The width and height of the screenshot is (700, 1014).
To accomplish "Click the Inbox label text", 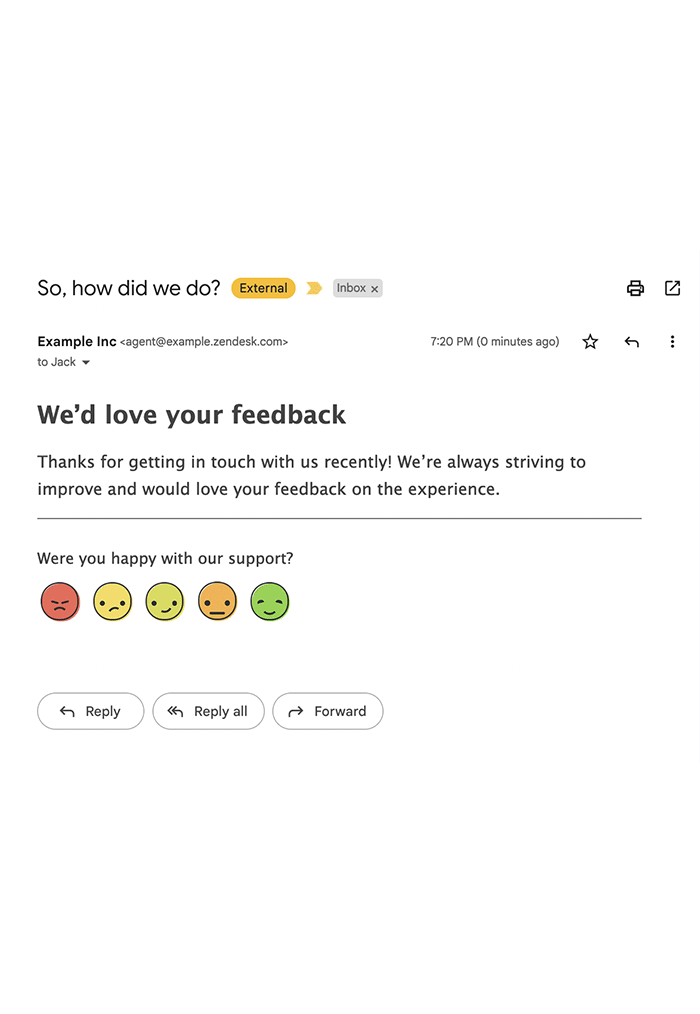I will (351, 288).
